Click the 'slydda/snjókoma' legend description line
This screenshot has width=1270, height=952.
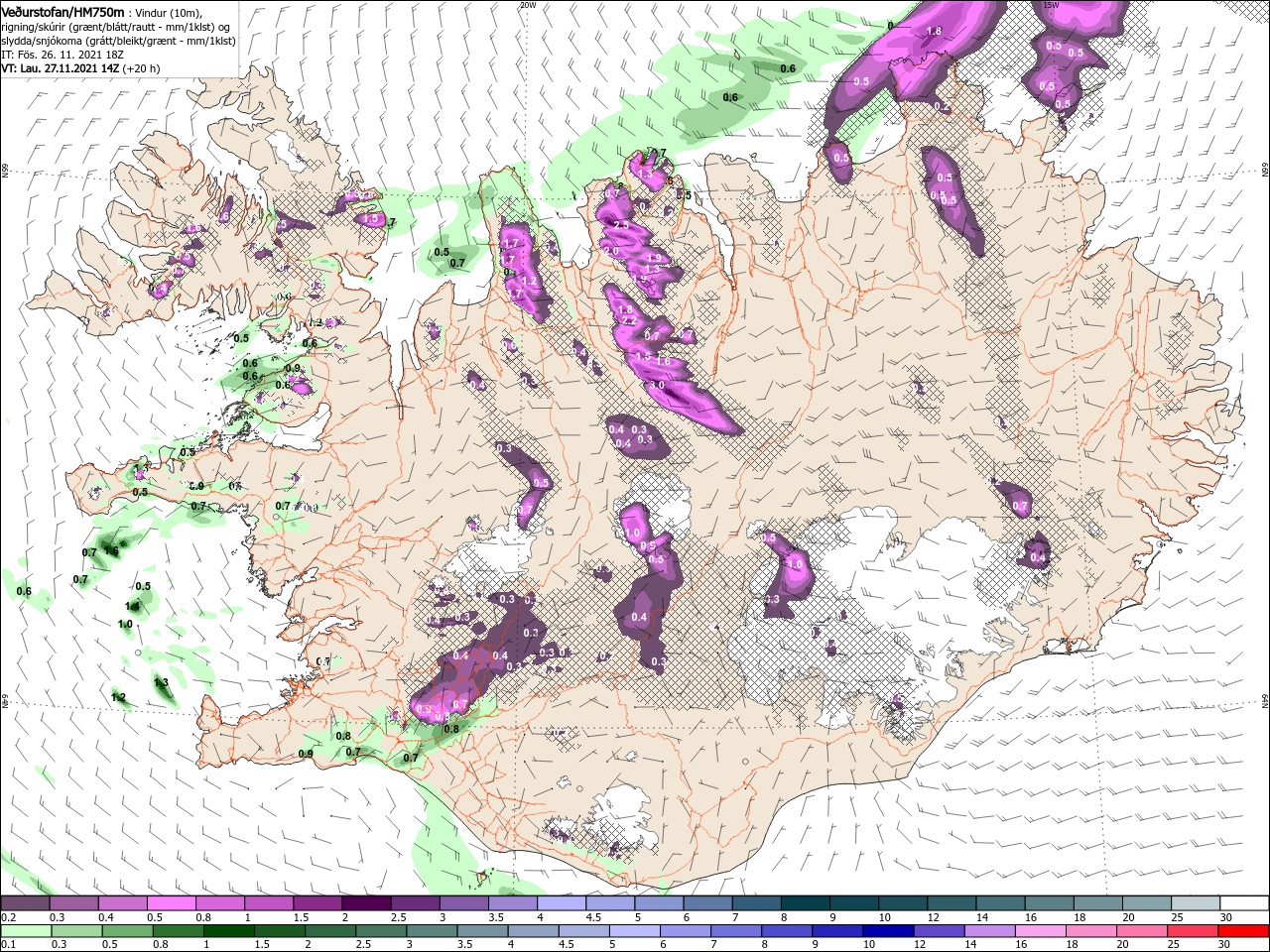pos(118,41)
